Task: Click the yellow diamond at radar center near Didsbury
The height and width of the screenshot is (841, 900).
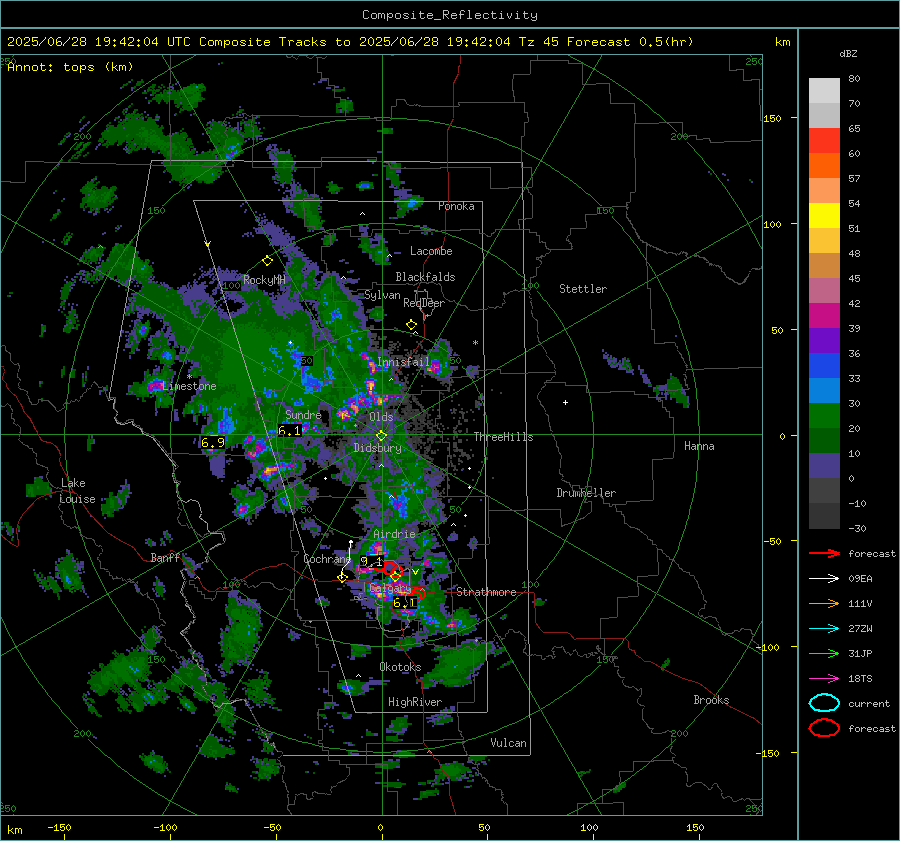Action: click(x=382, y=435)
